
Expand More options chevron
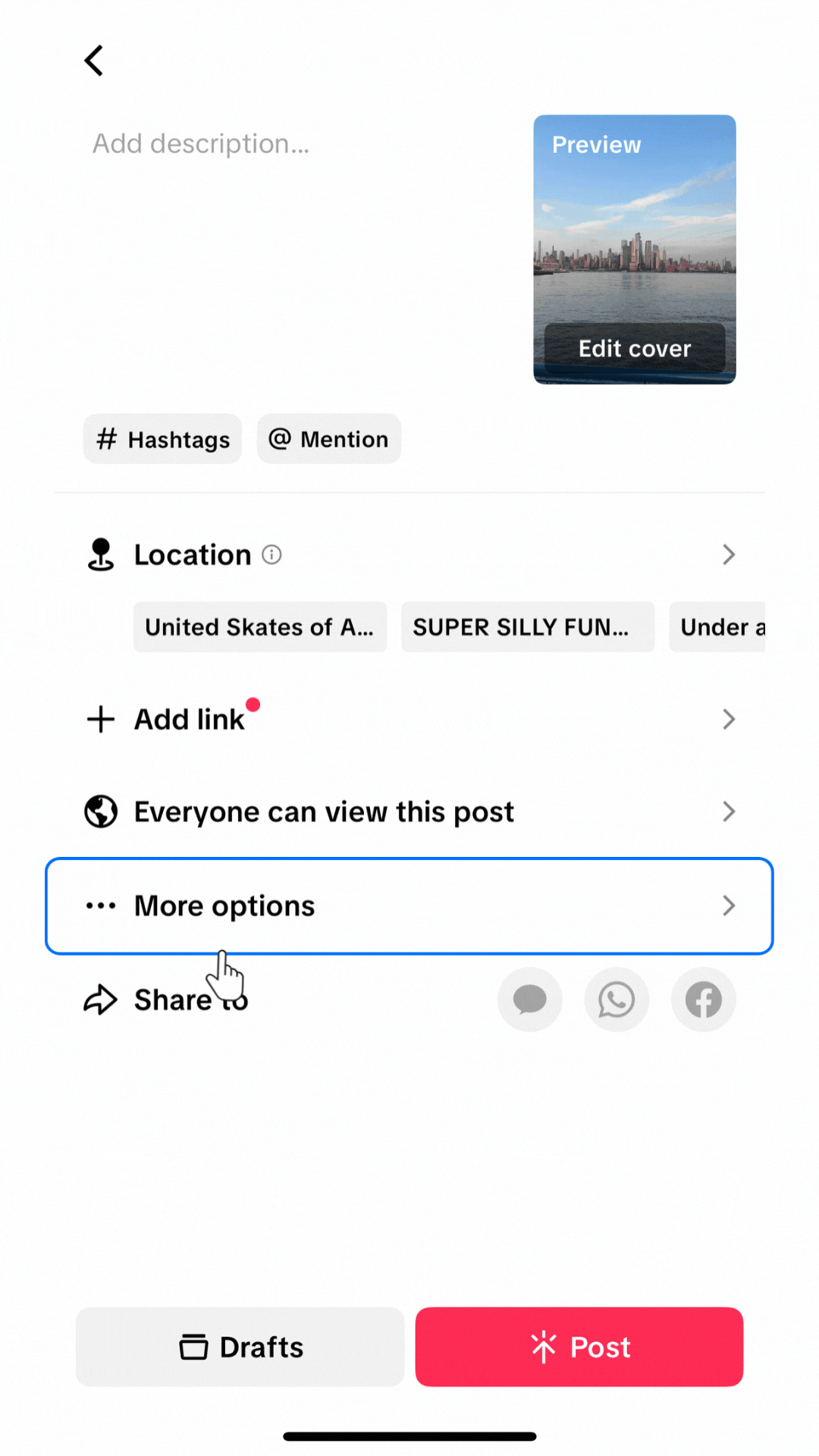pos(729,905)
